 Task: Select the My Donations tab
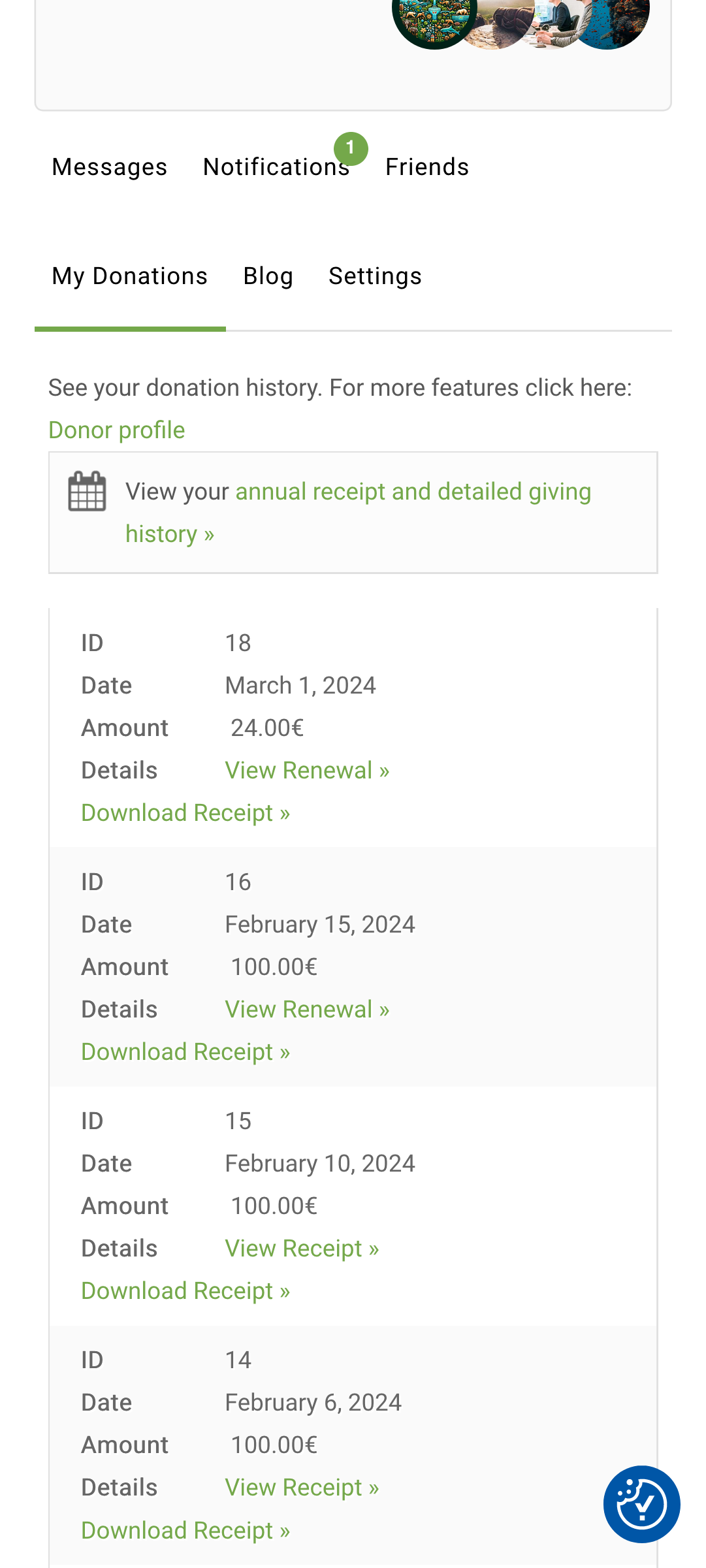point(130,276)
